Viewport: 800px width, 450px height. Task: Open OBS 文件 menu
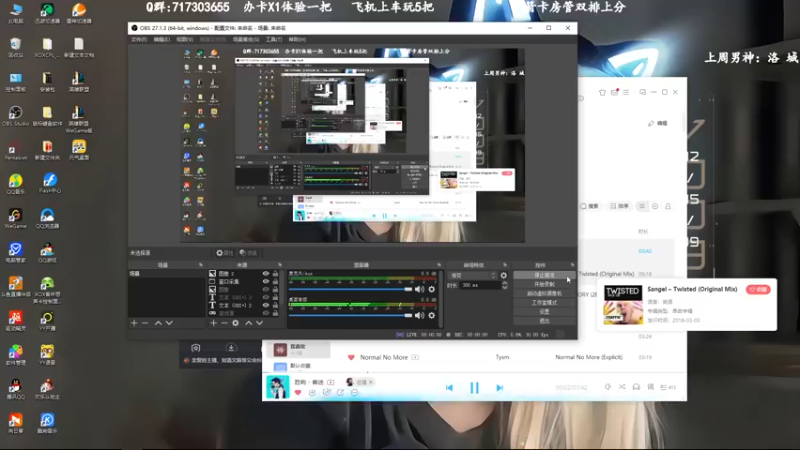(x=139, y=39)
